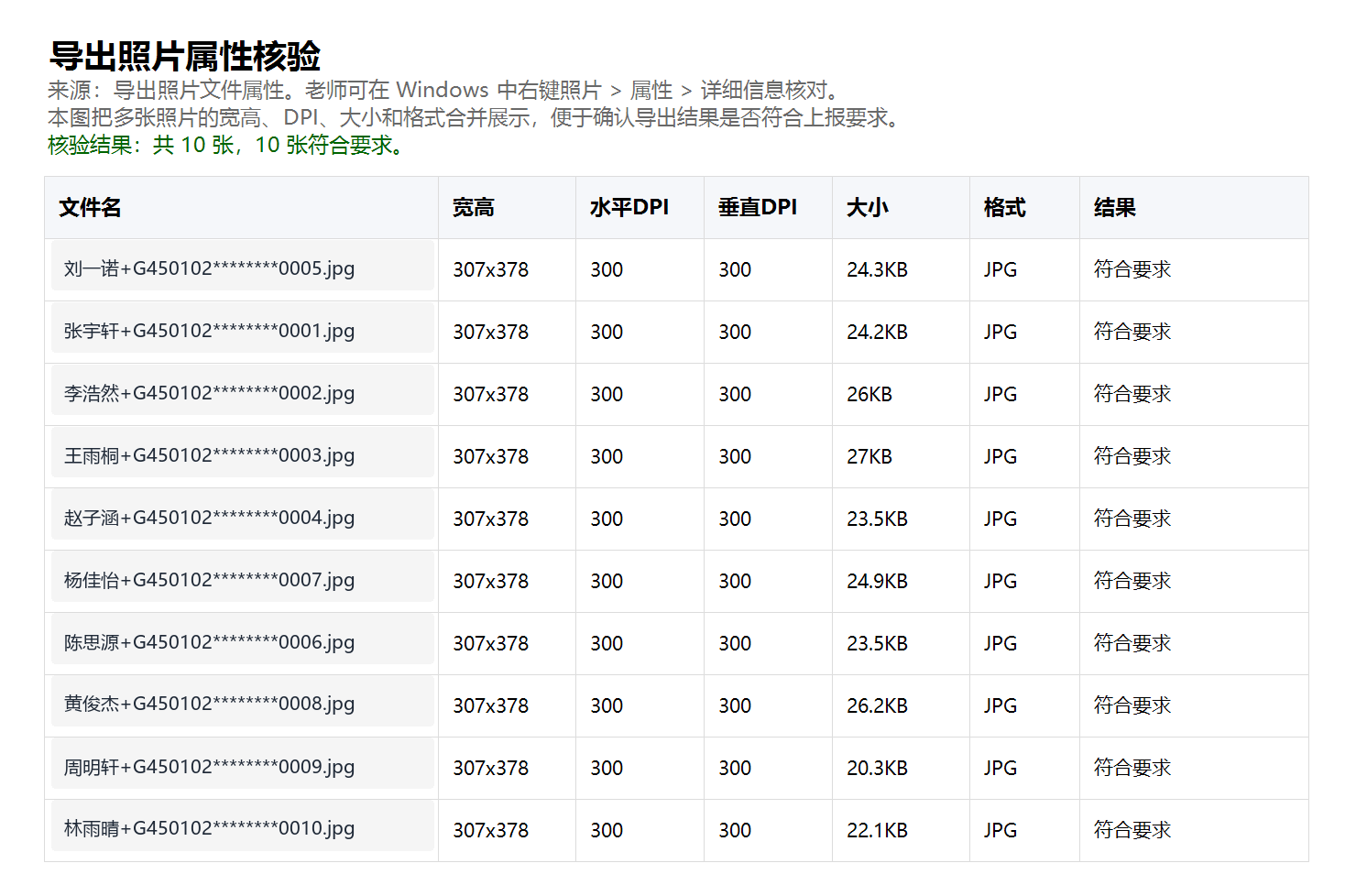1356x896 pixels.
Task: Click the 导出照片属性核验 title
Action: point(184,56)
